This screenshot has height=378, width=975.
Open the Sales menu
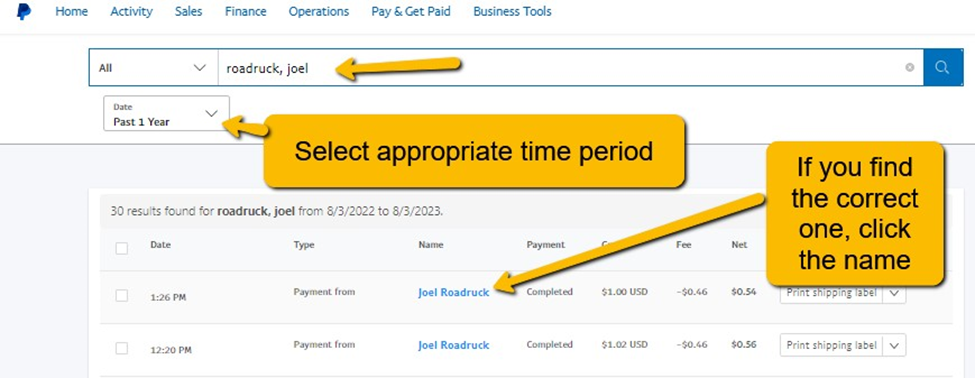[188, 12]
